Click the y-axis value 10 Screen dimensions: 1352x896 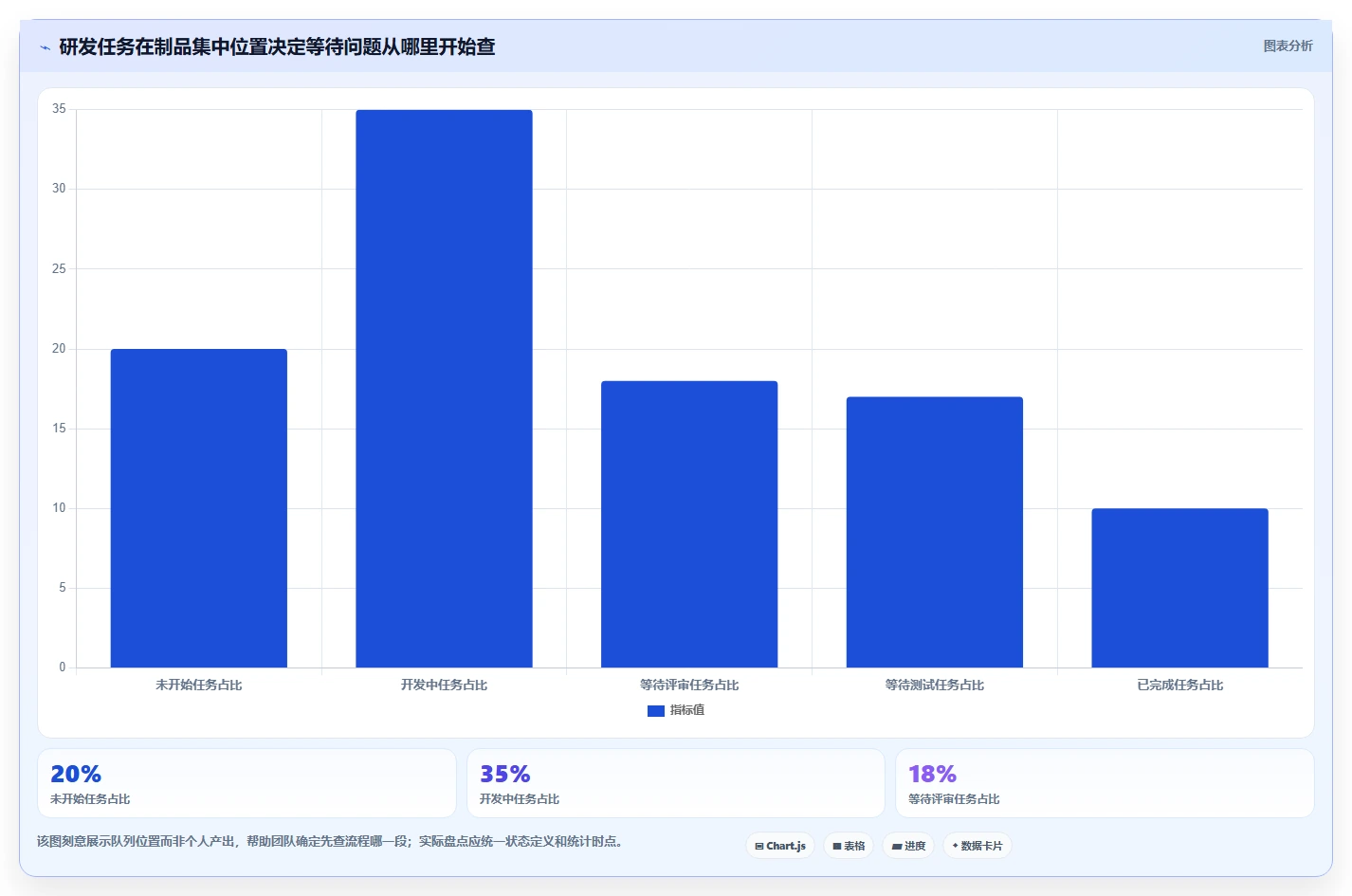[59, 508]
